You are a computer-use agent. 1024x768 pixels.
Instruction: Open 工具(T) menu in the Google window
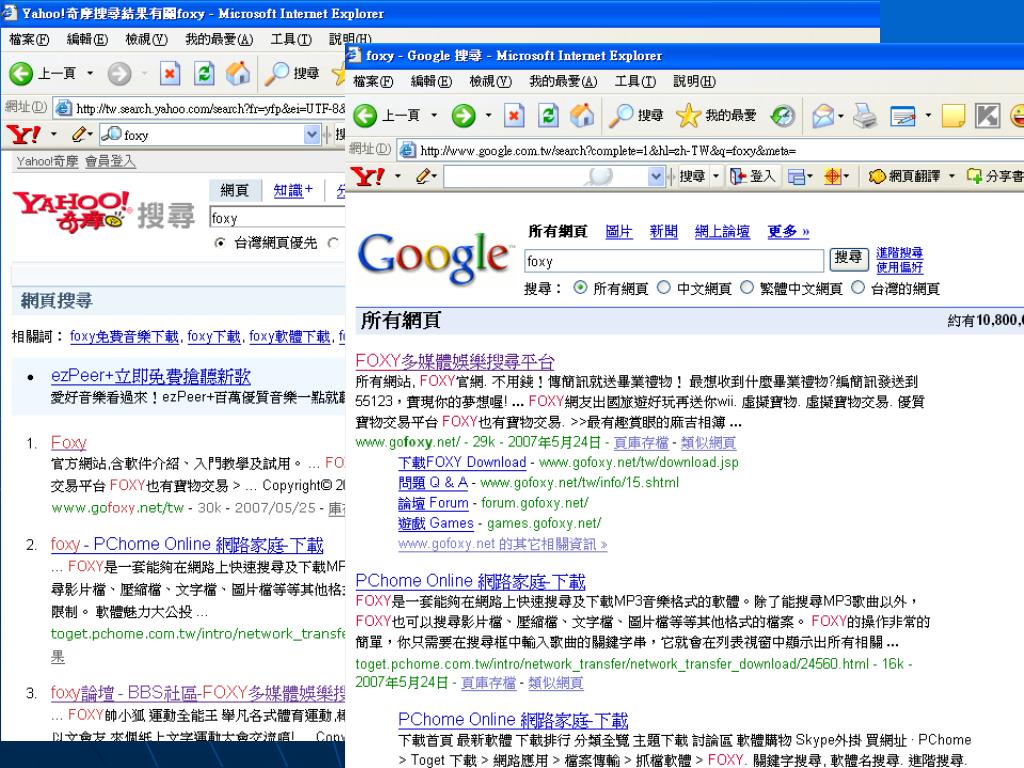pyautogui.click(x=635, y=82)
